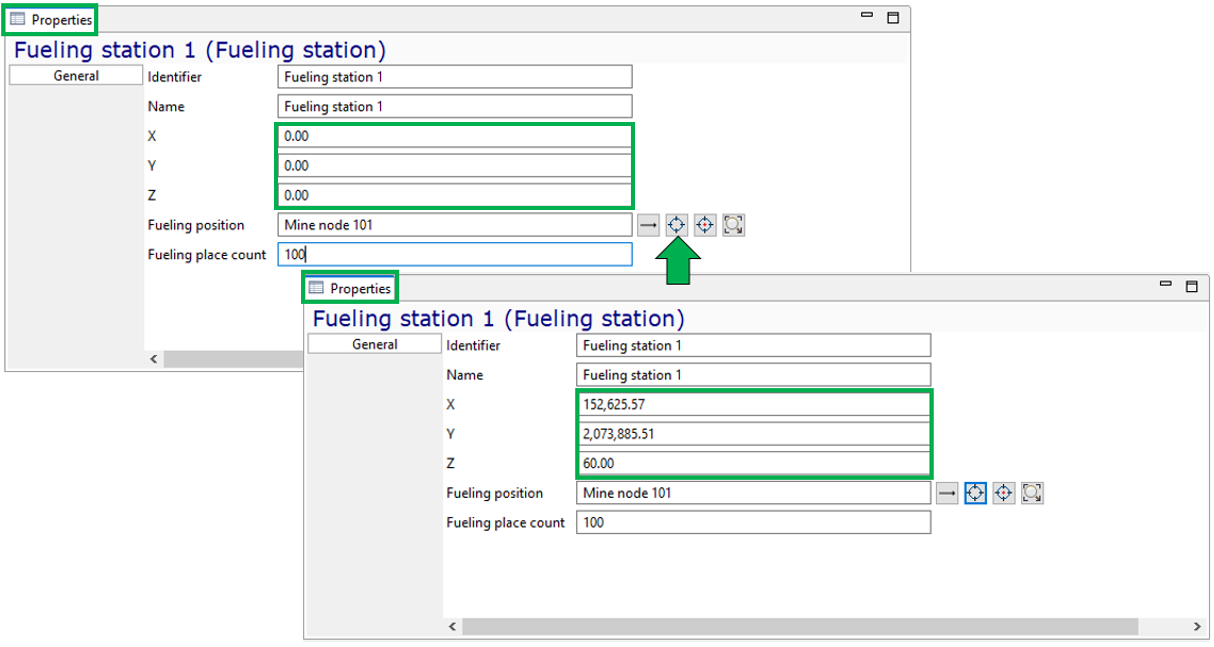1214x647 pixels.
Task: Select Properties tab of the front window
Action: (x=350, y=288)
